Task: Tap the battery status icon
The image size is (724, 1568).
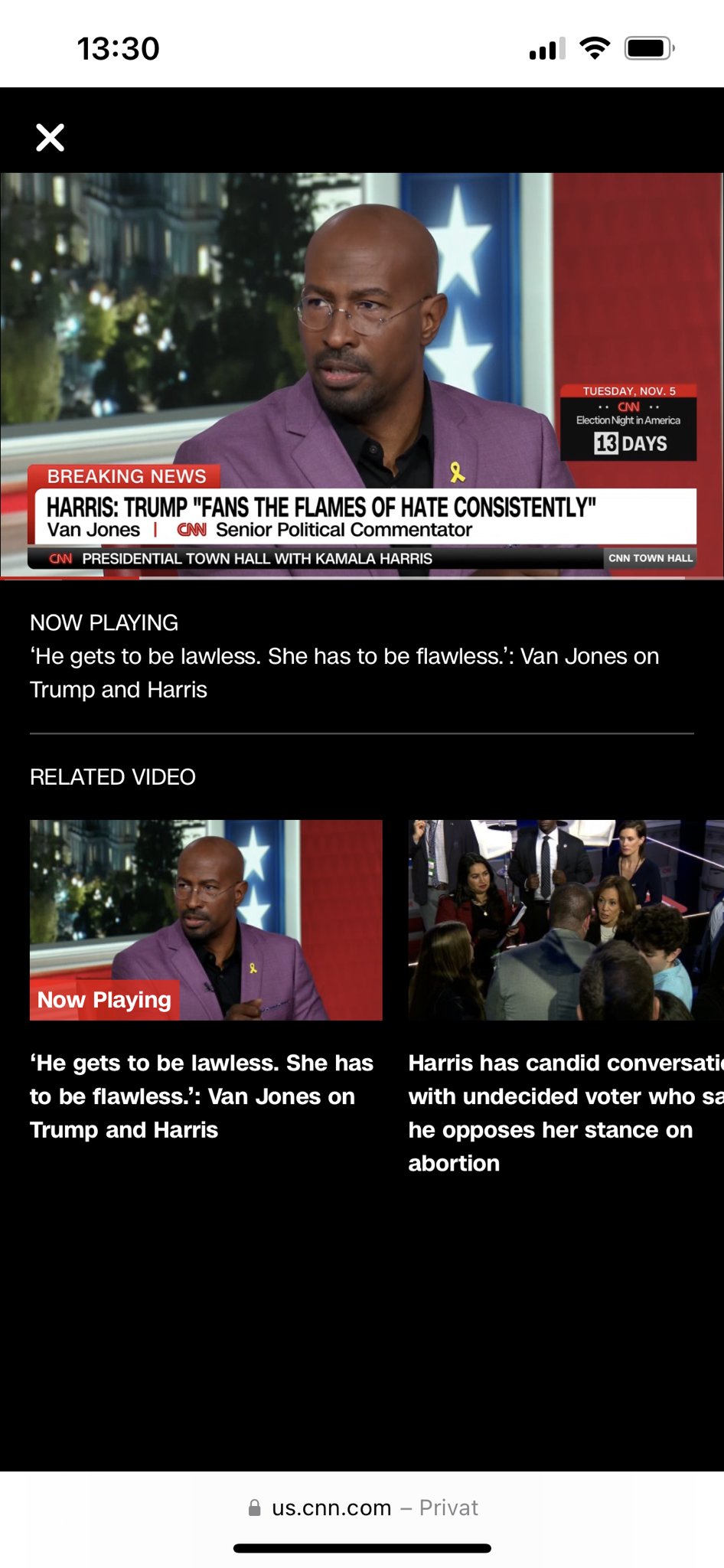Action: pos(650,48)
